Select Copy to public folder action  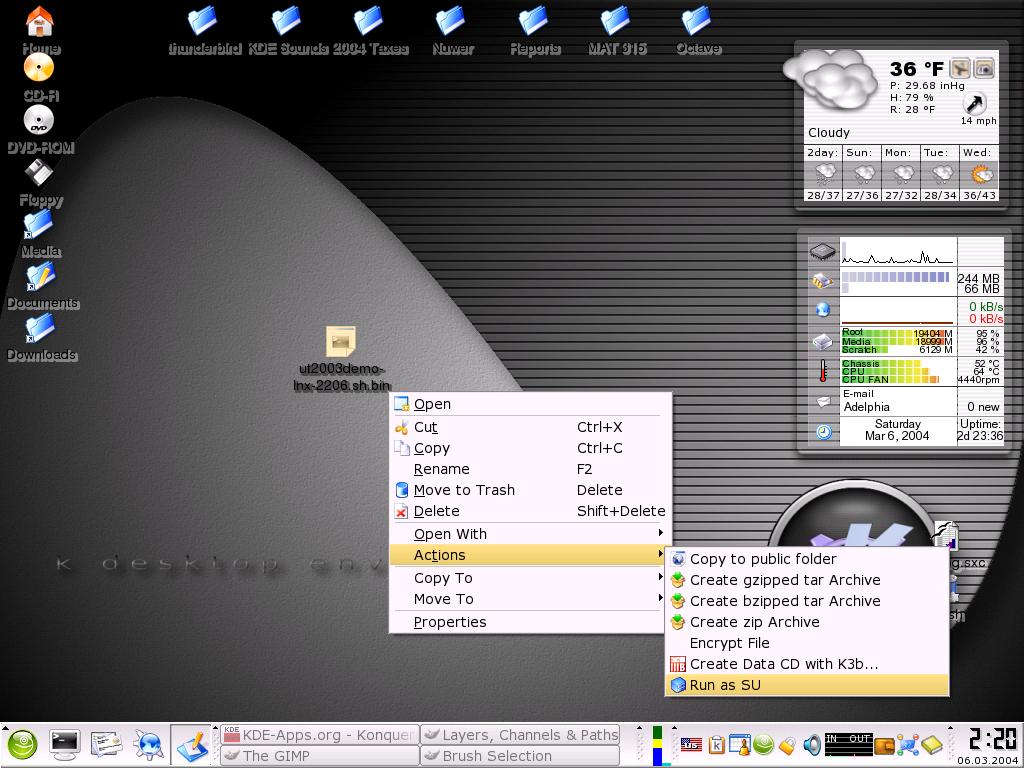pos(807,559)
